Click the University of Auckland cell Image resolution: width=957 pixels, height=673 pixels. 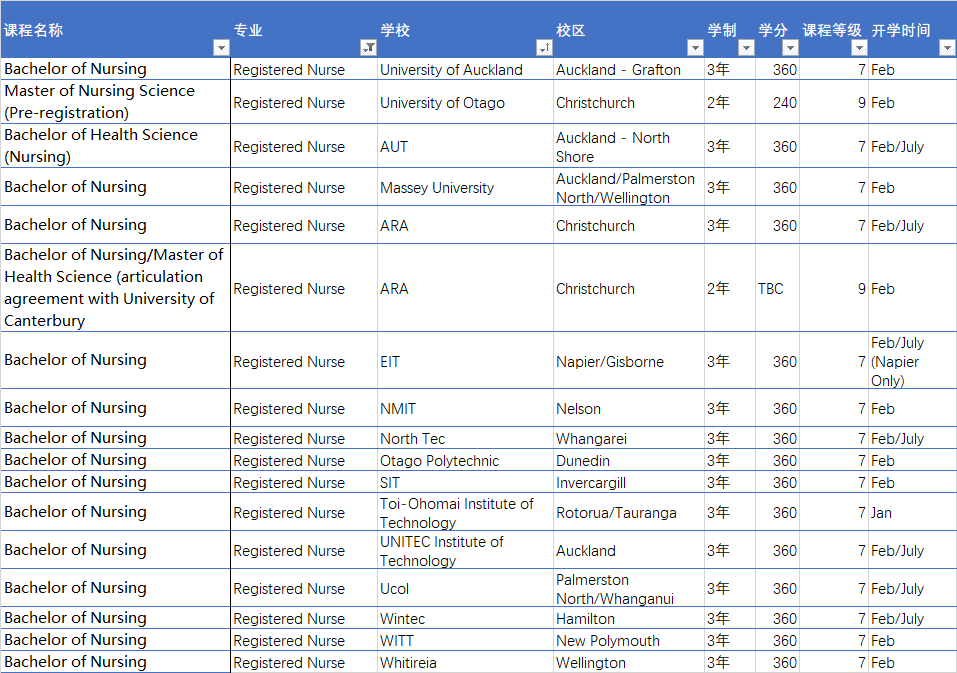[x=465, y=70]
